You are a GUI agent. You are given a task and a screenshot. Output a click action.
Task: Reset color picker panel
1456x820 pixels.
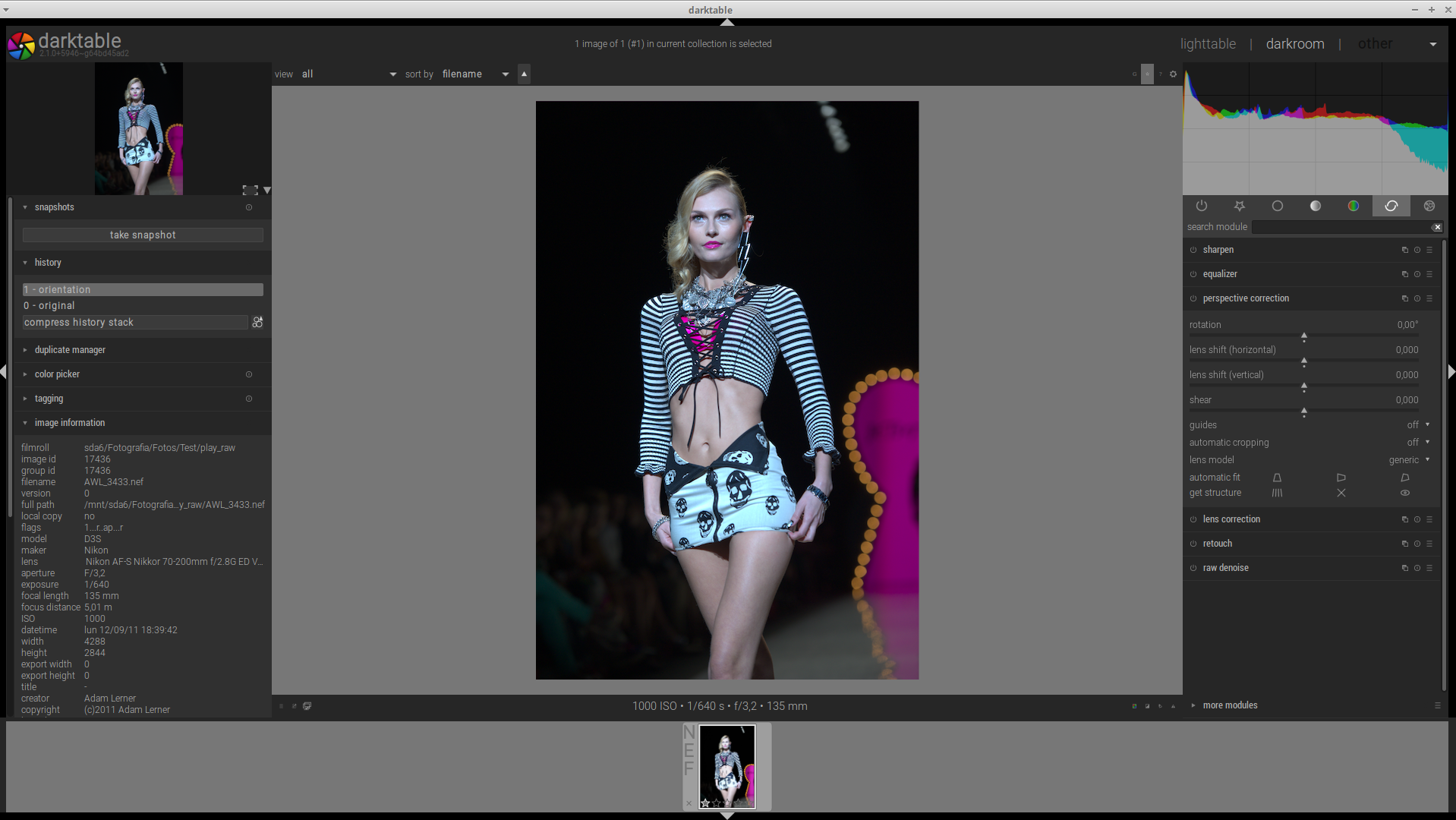pyautogui.click(x=249, y=374)
